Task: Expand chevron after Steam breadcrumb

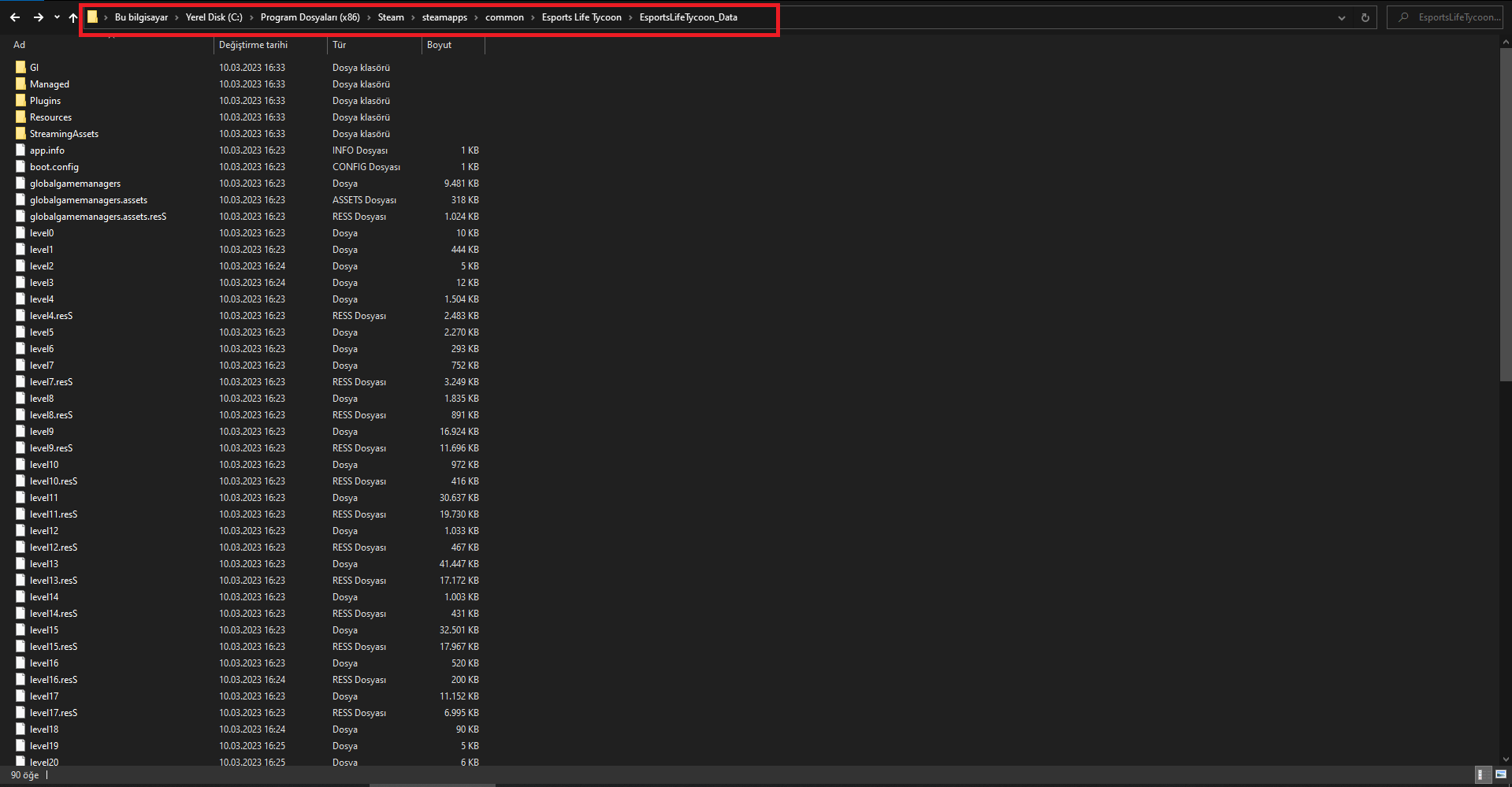Action: pyautogui.click(x=413, y=17)
